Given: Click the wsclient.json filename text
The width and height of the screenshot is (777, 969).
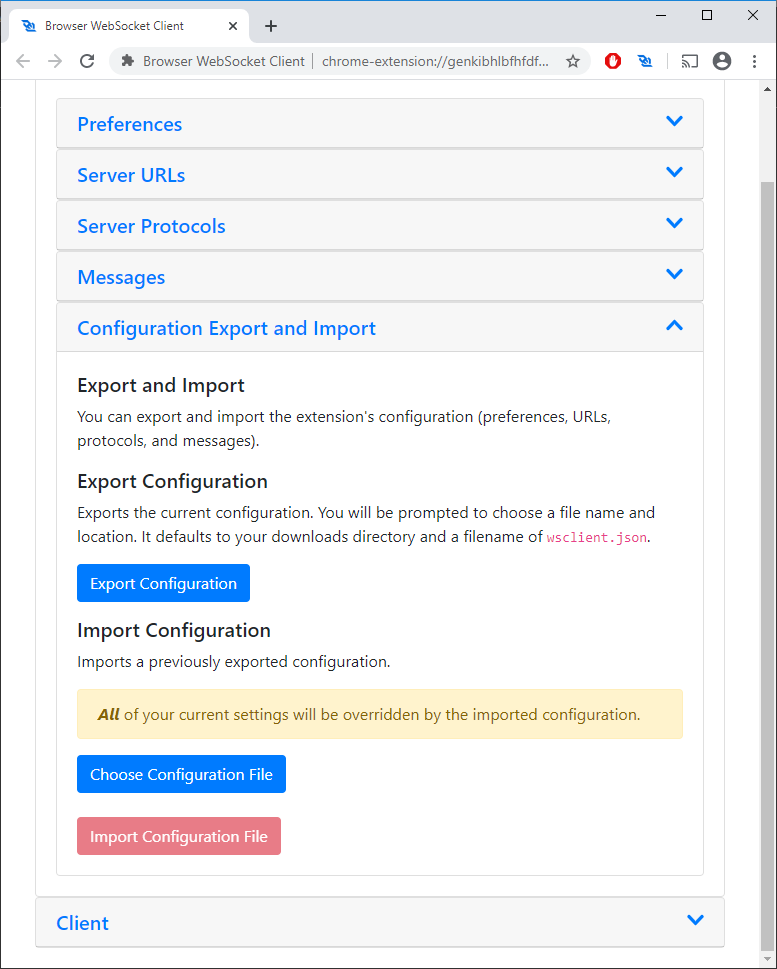Looking at the screenshot, I should click(x=597, y=537).
